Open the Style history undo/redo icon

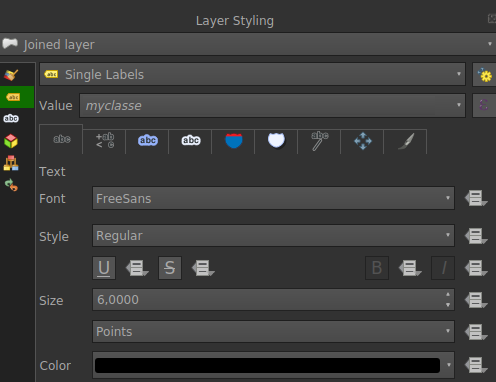click(11, 185)
